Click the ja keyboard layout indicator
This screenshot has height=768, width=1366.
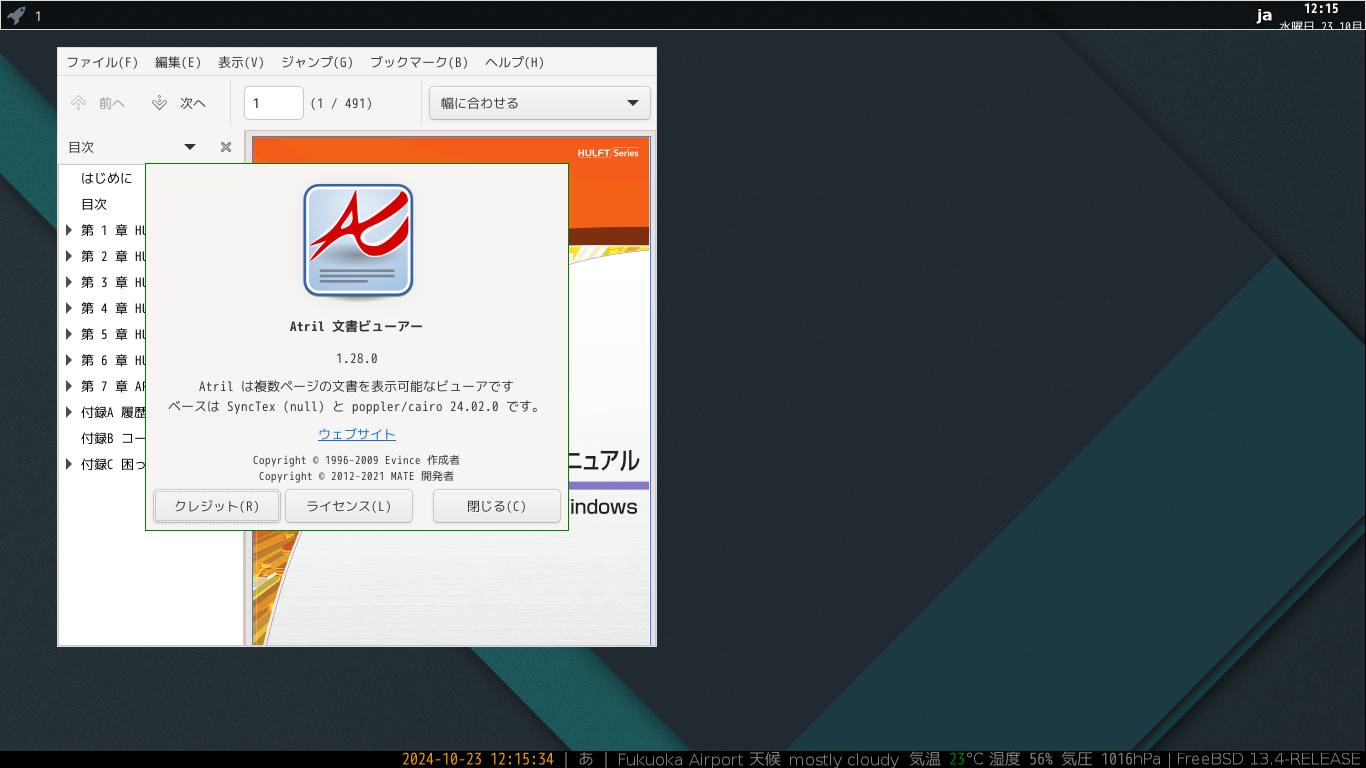[1264, 15]
